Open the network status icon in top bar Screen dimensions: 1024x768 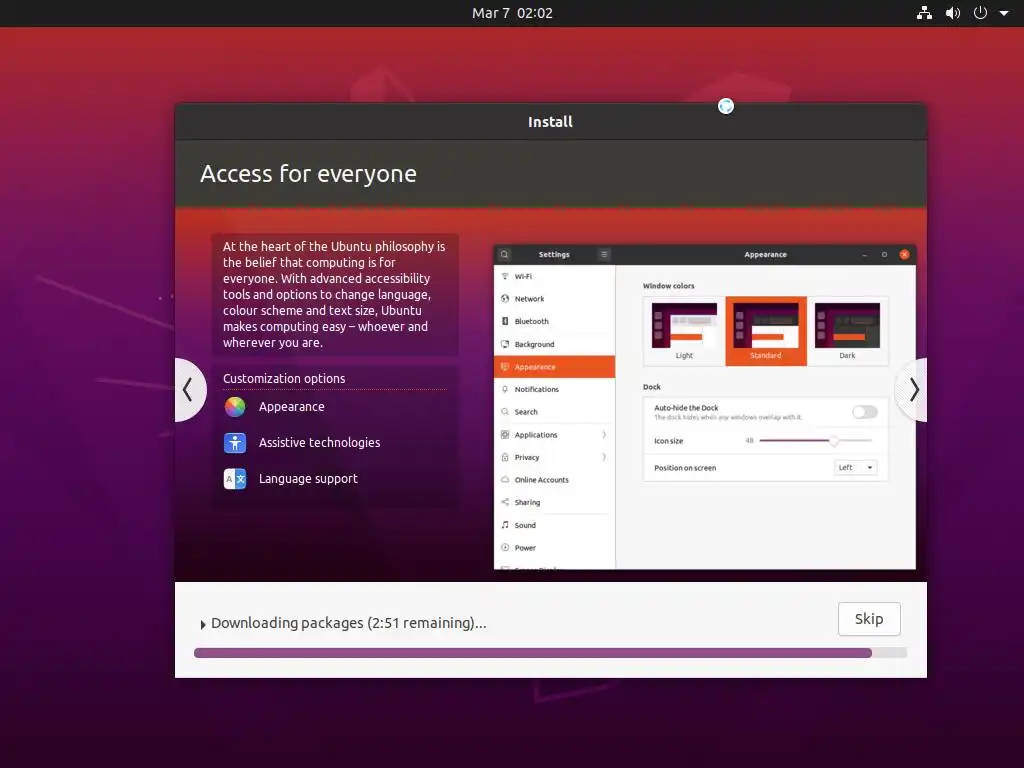924,13
